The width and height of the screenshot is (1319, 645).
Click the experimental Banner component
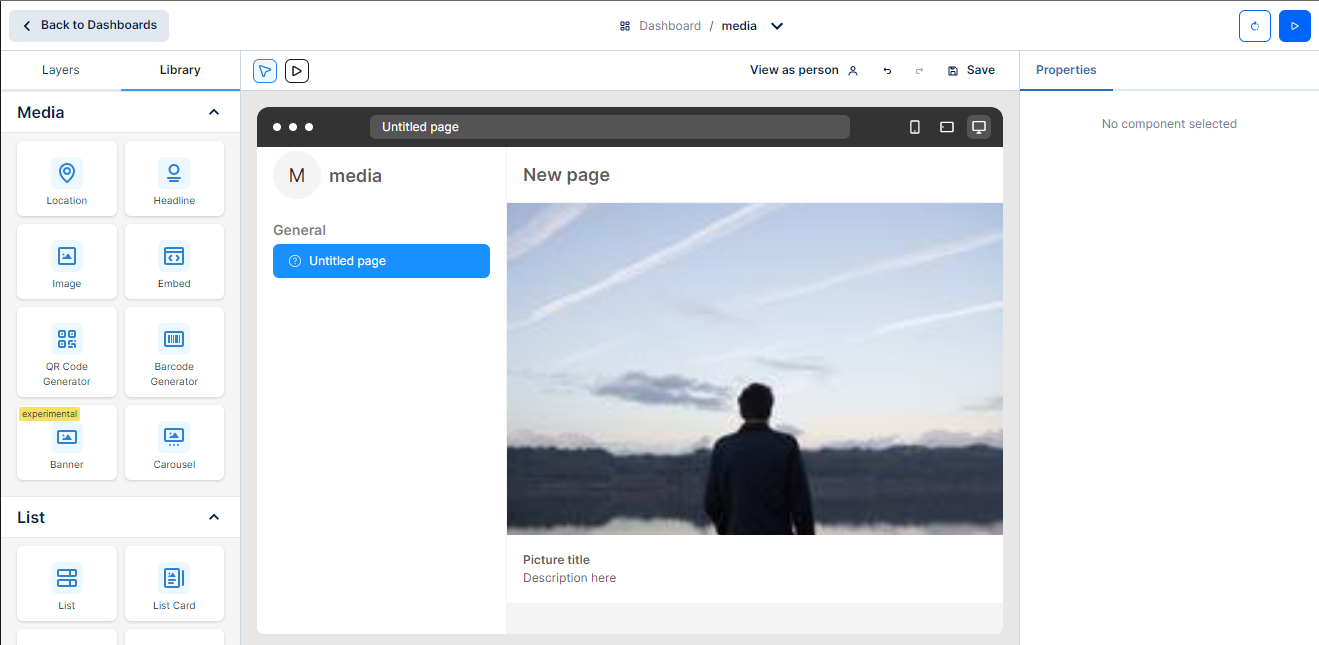[67, 442]
